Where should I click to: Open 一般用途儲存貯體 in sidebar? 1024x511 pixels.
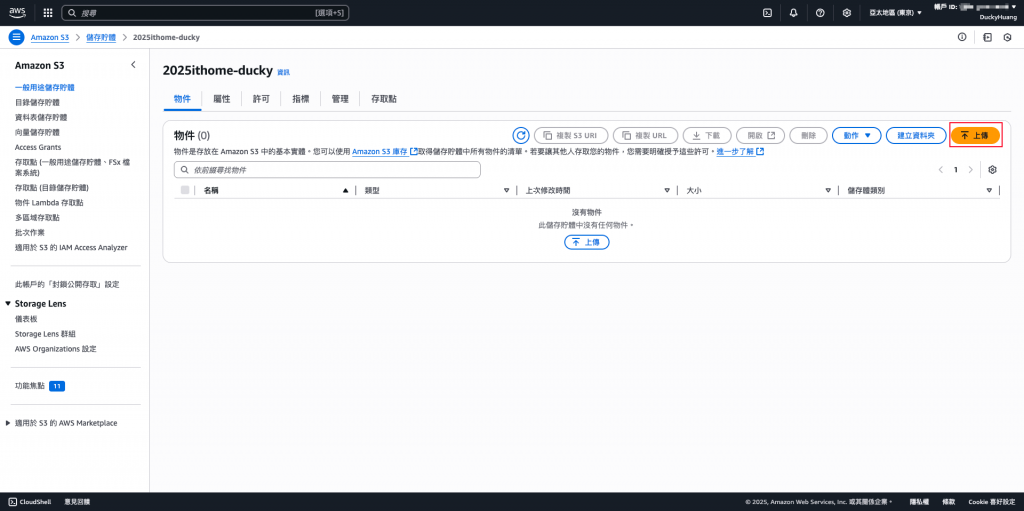click(44, 88)
